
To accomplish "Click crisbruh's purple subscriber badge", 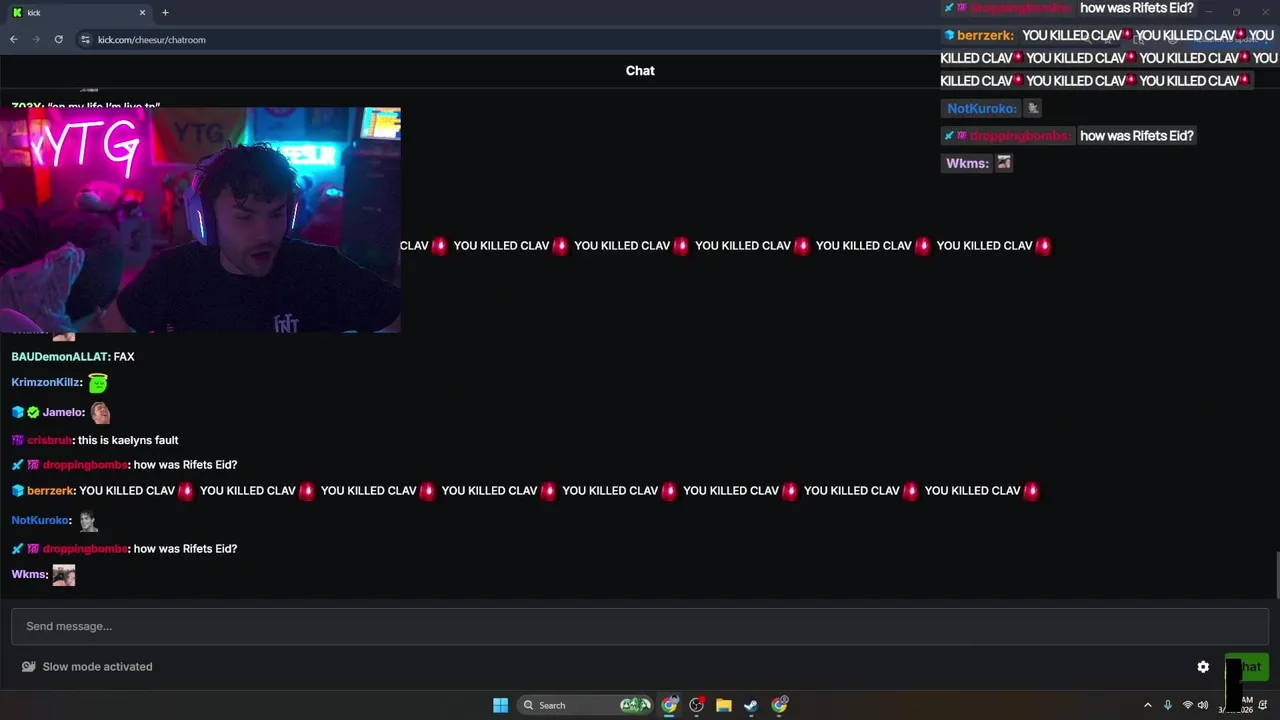I will (17, 440).
